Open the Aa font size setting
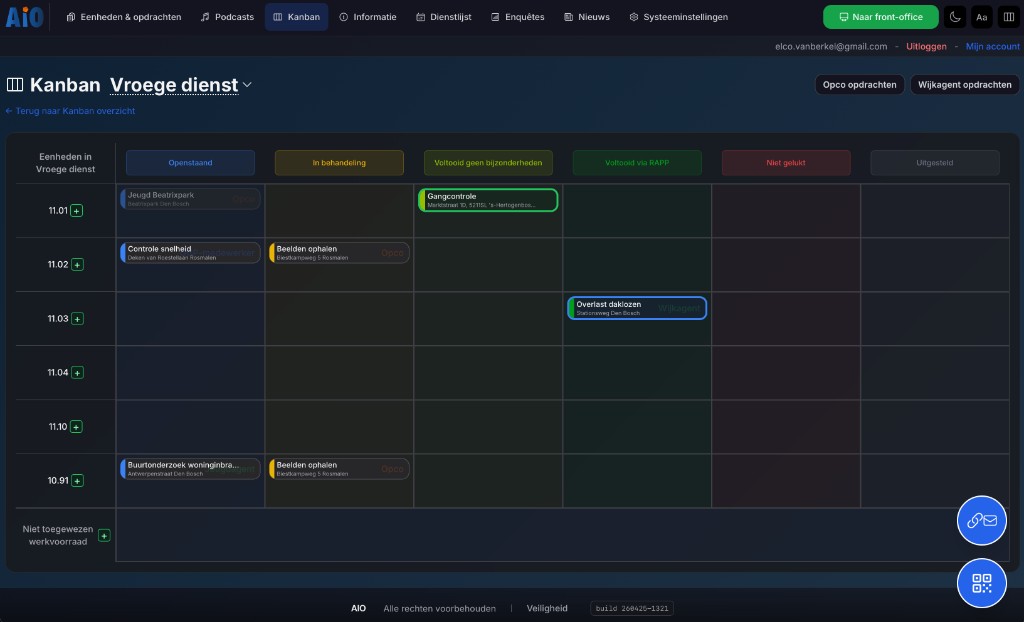Viewport: 1024px width, 622px height. point(981,17)
